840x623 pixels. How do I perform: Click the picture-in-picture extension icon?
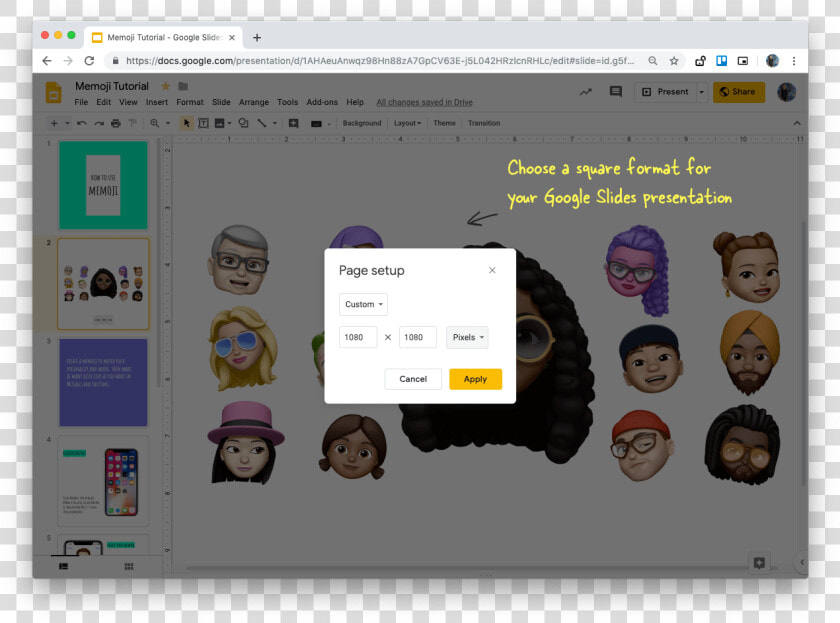[x=743, y=61]
